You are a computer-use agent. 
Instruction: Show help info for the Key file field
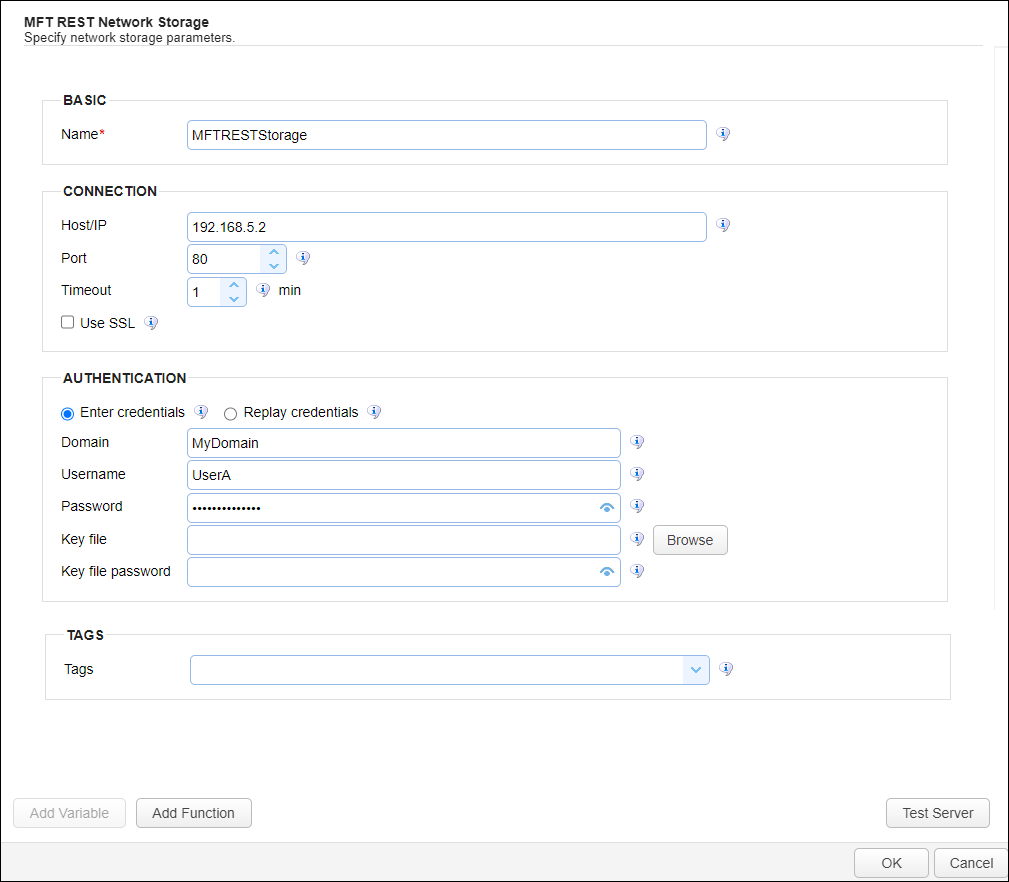click(637, 539)
